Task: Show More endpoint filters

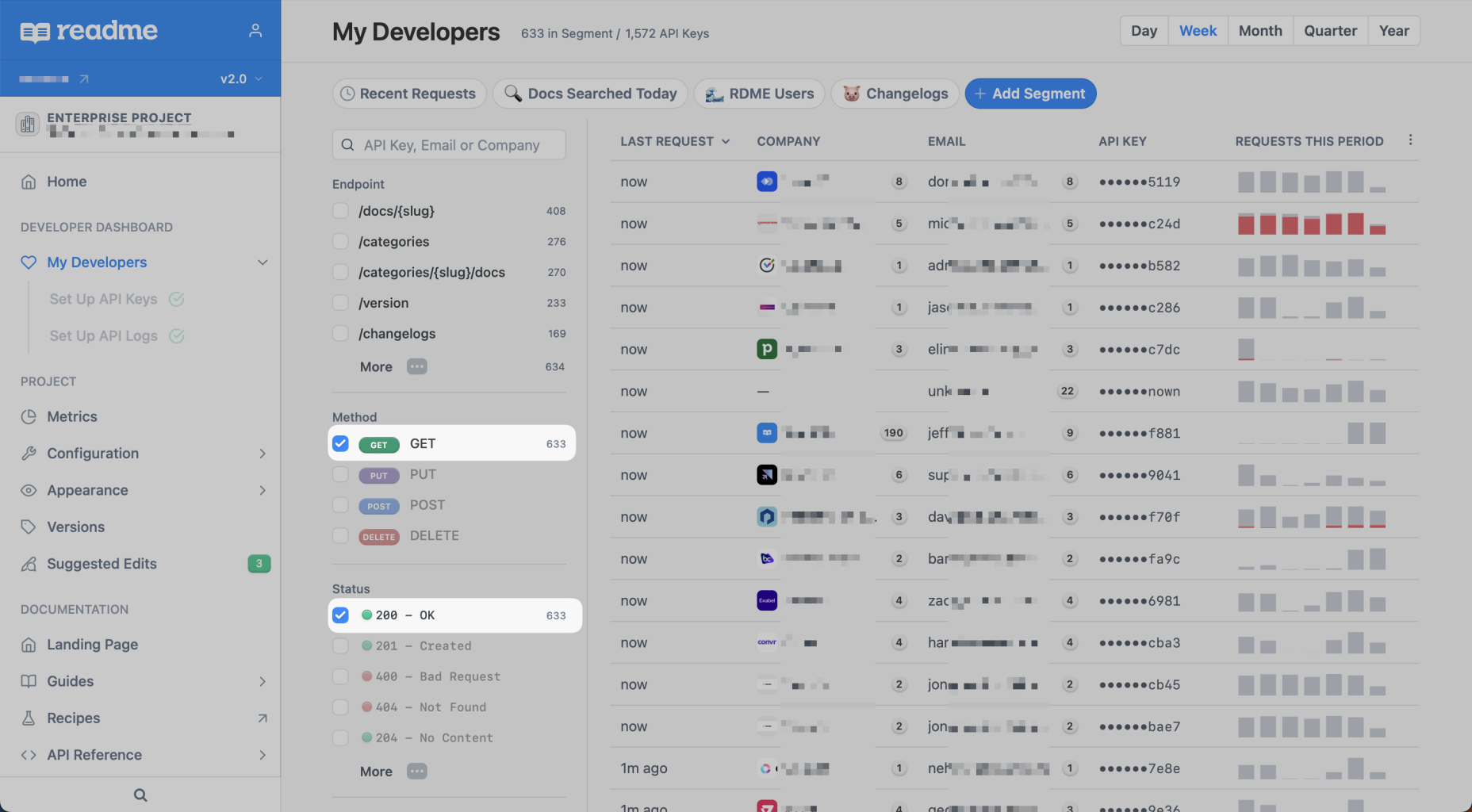Action: coord(376,367)
